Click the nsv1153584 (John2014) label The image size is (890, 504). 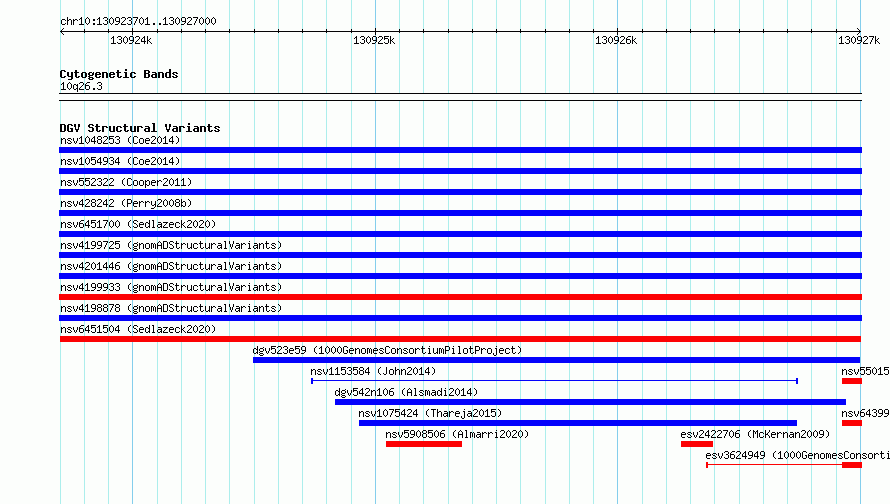point(373,371)
